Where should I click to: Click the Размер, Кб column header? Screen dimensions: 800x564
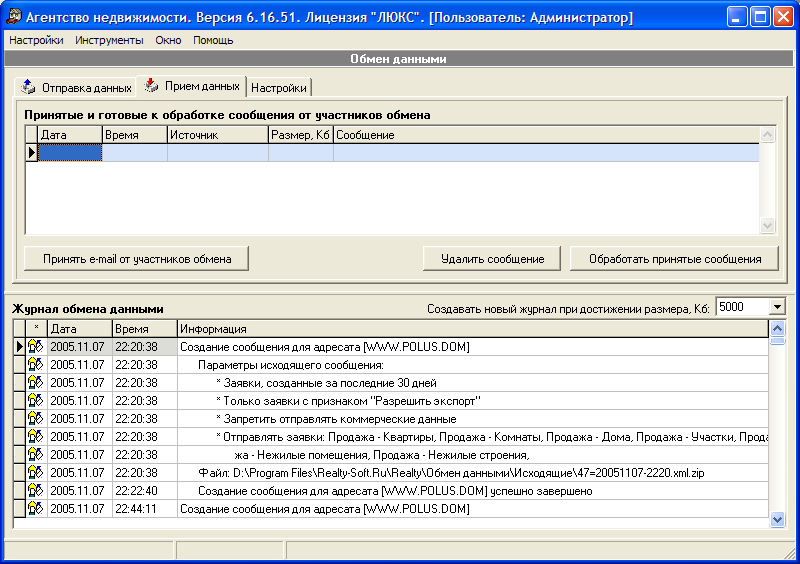pos(301,135)
